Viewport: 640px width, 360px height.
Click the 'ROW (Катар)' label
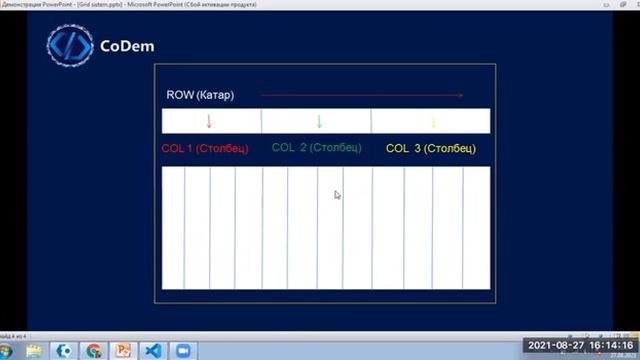point(200,95)
